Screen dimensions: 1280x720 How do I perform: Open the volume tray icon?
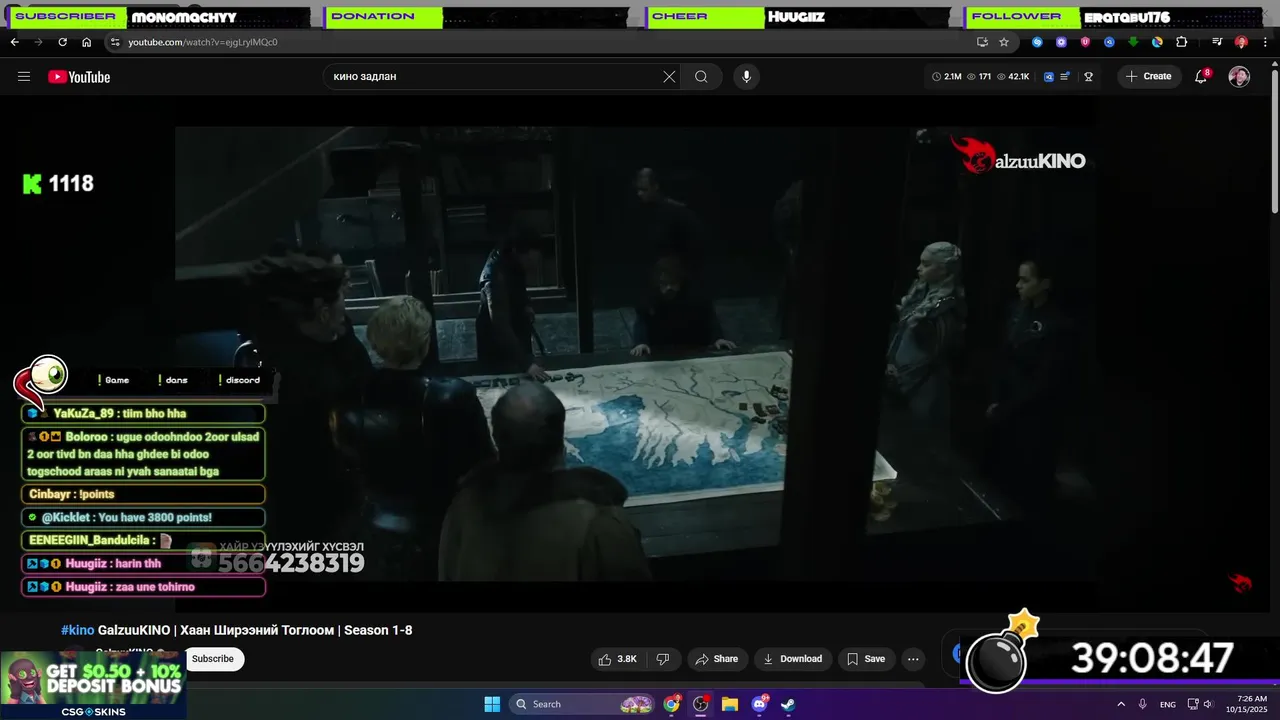pos(1208,704)
